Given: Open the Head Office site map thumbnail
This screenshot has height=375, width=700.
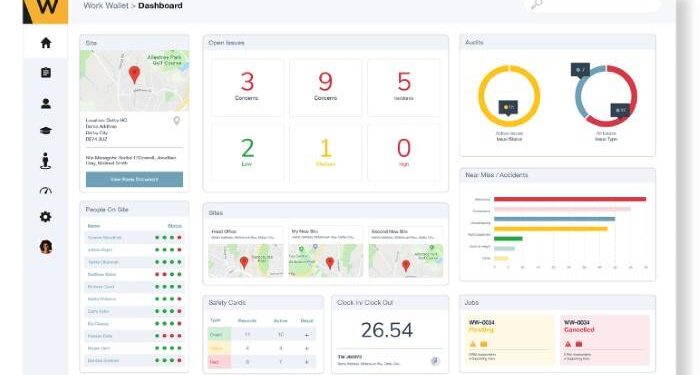Looking at the screenshot, I should [246, 261].
